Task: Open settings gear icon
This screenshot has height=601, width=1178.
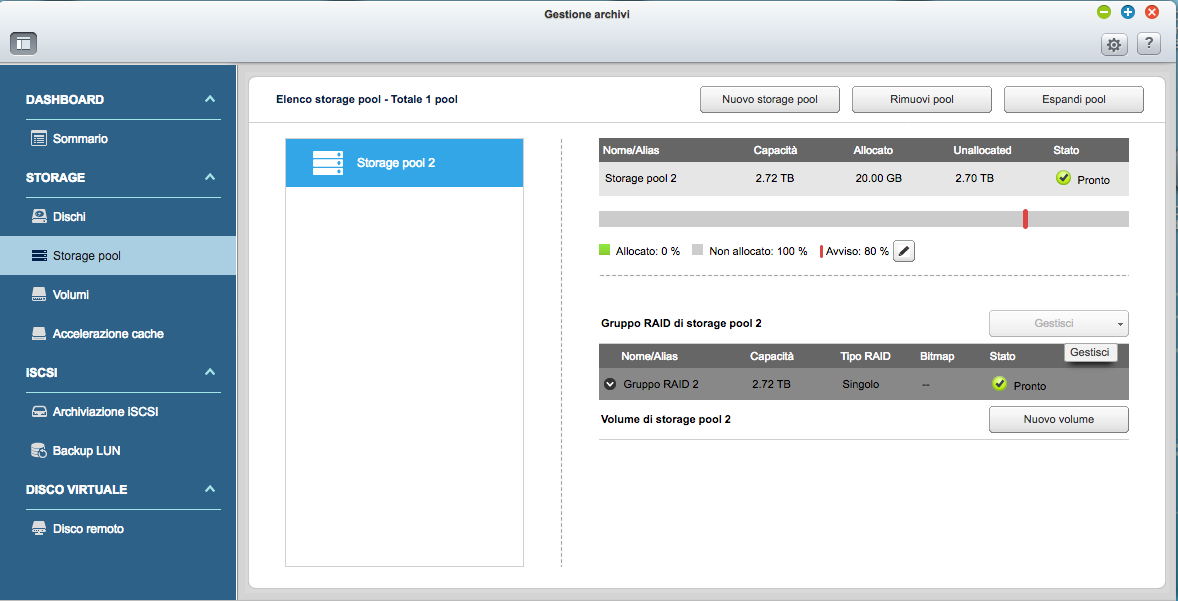Action: [x=1114, y=44]
